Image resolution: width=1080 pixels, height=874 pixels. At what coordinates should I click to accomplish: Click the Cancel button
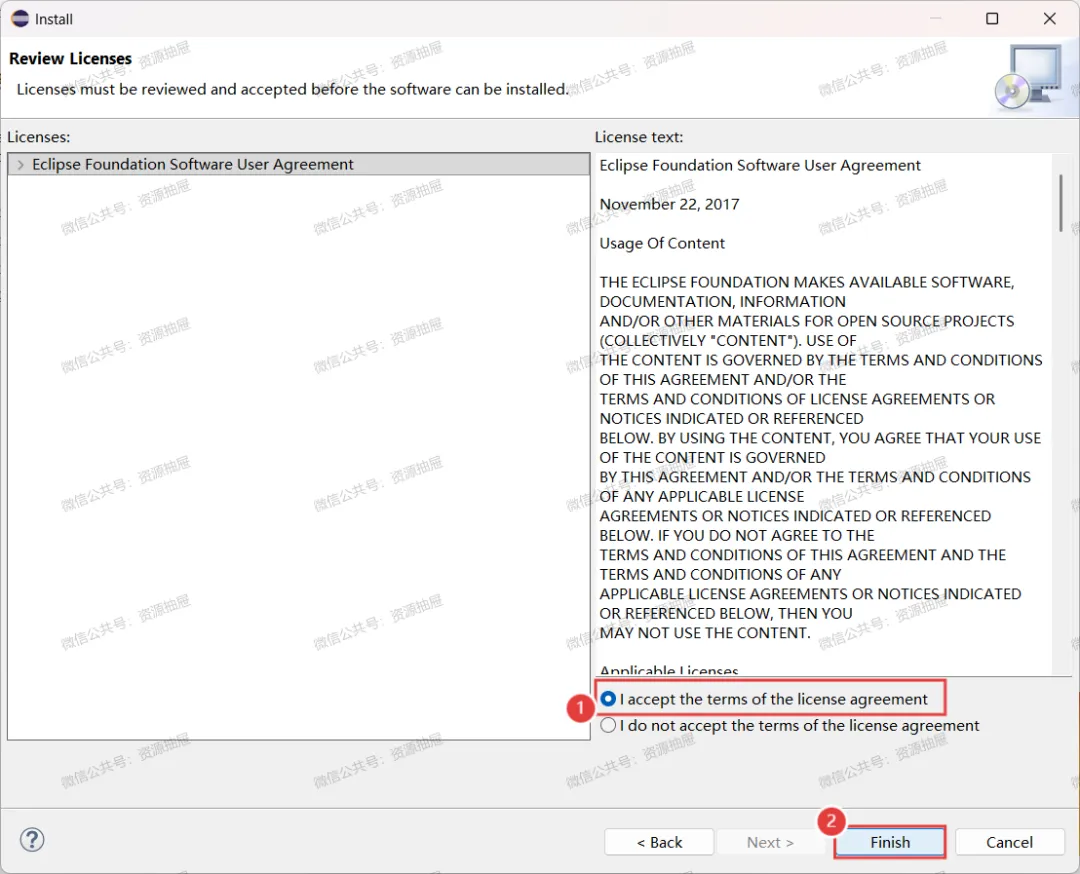1009,842
